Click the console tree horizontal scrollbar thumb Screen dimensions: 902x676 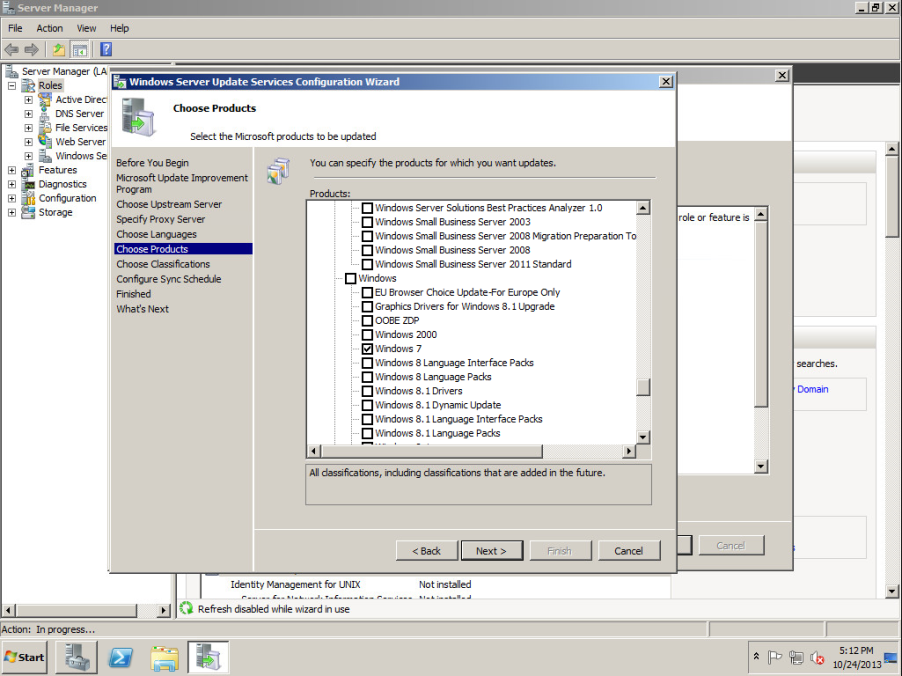click(x=75, y=610)
